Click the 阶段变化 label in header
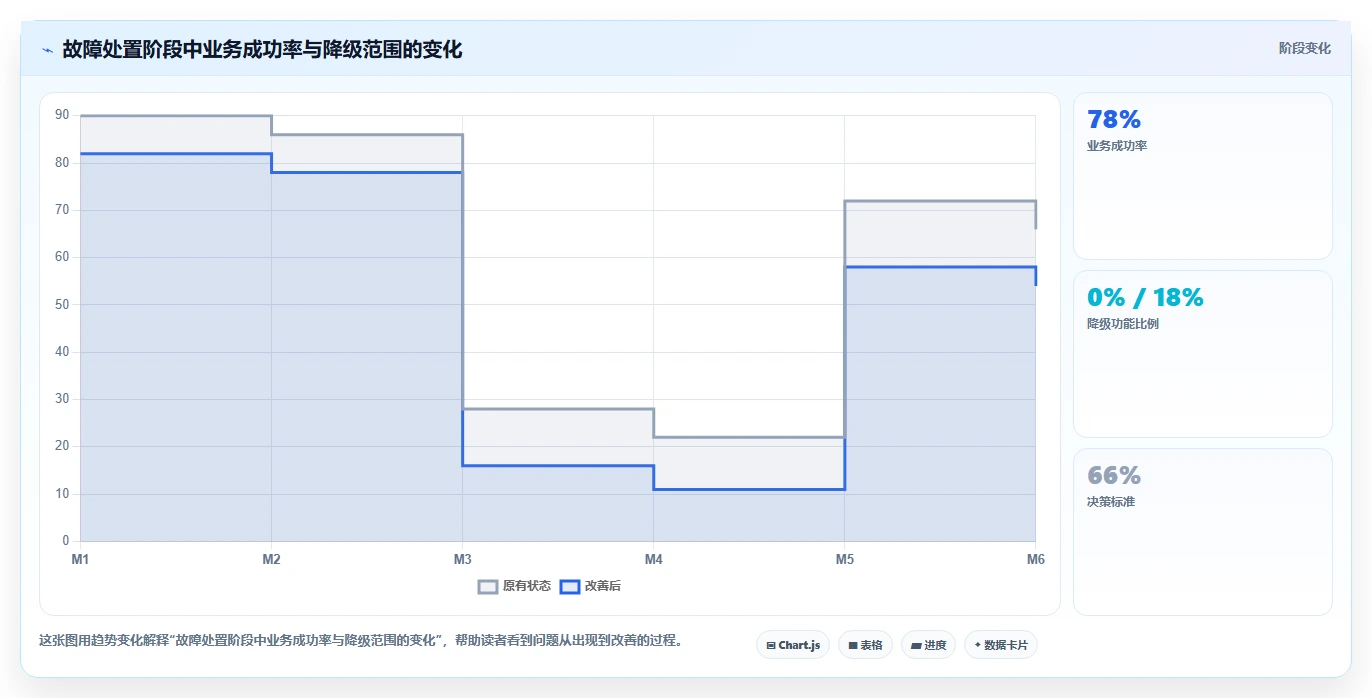 [1304, 48]
